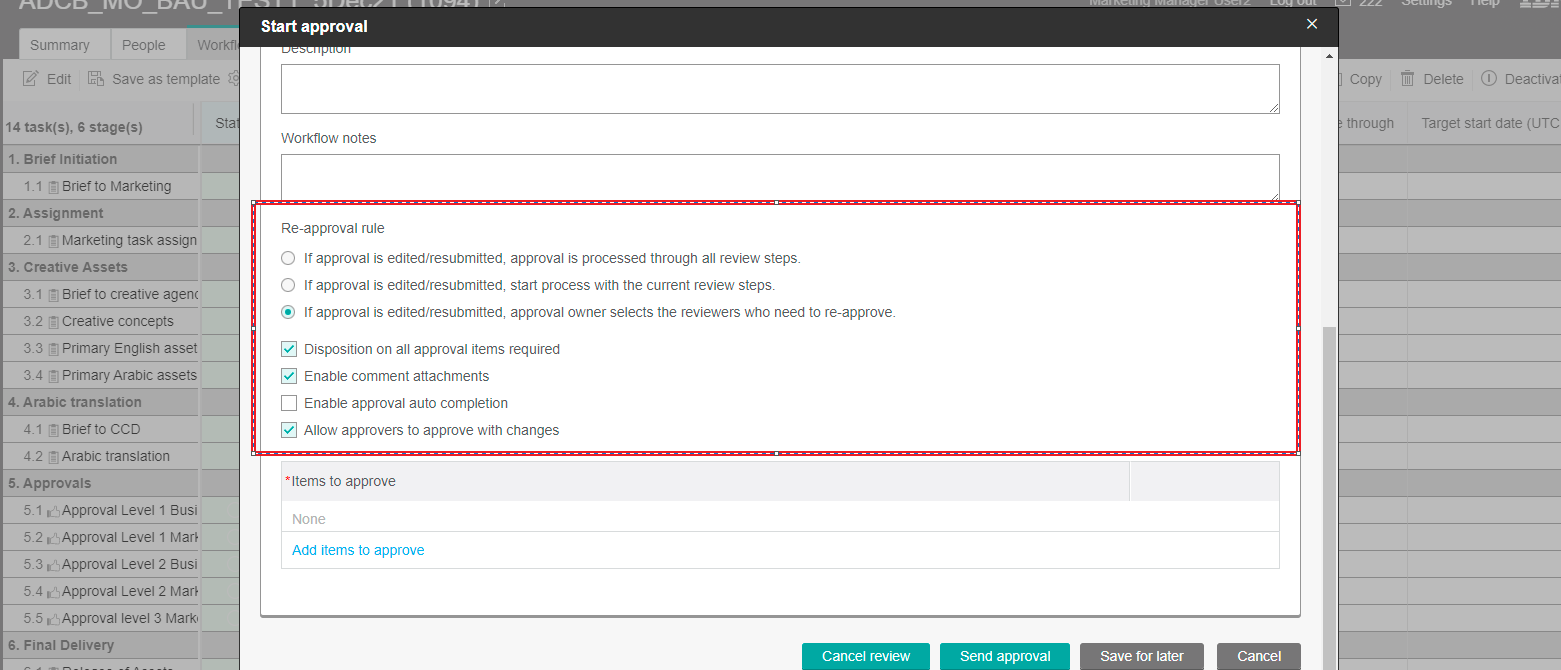The width and height of the screenshot is (1561, 670).
Task: Click the Send approval button
Action: click(x=1004, y=656)
